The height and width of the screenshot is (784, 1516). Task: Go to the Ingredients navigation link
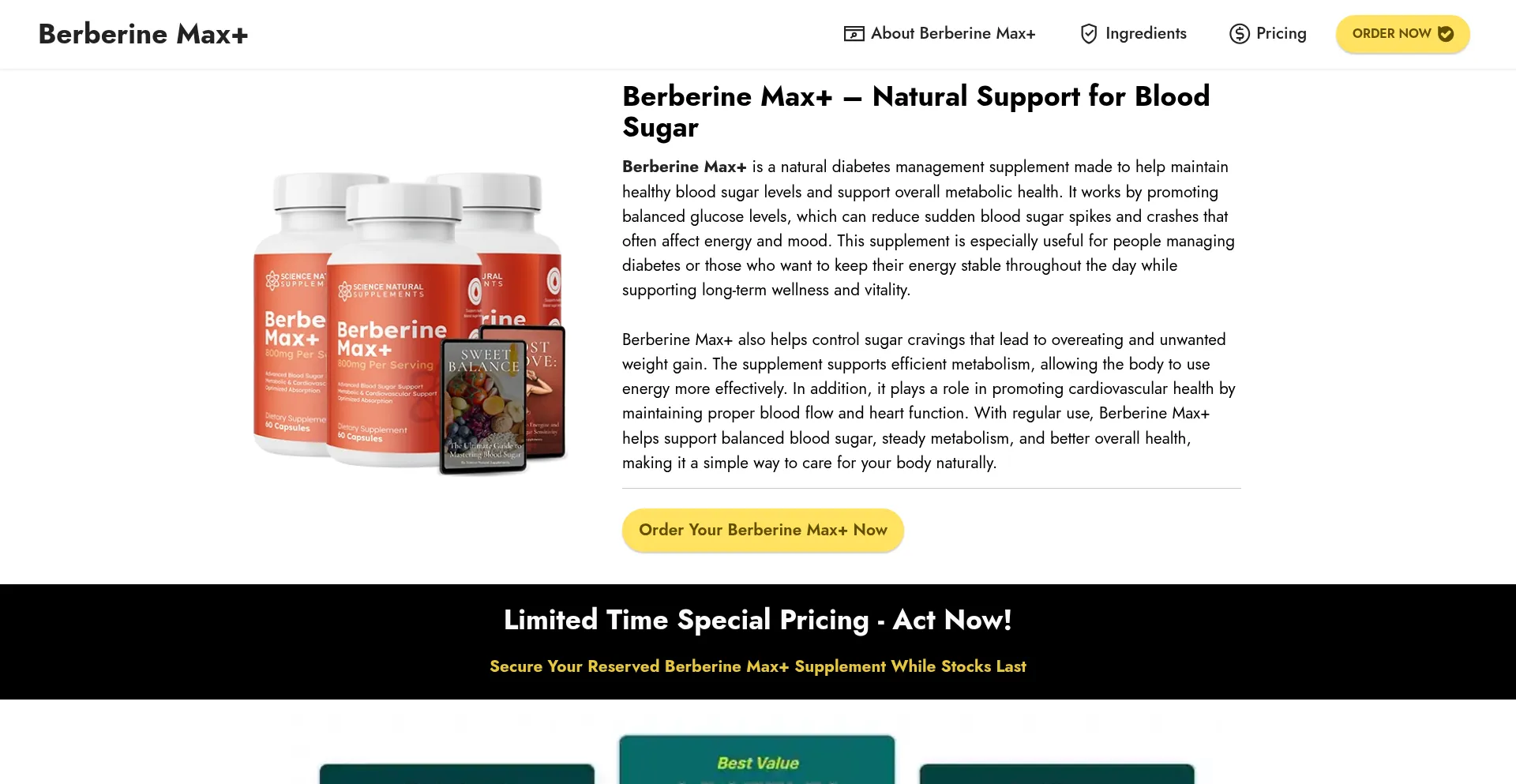(1133, 34)
